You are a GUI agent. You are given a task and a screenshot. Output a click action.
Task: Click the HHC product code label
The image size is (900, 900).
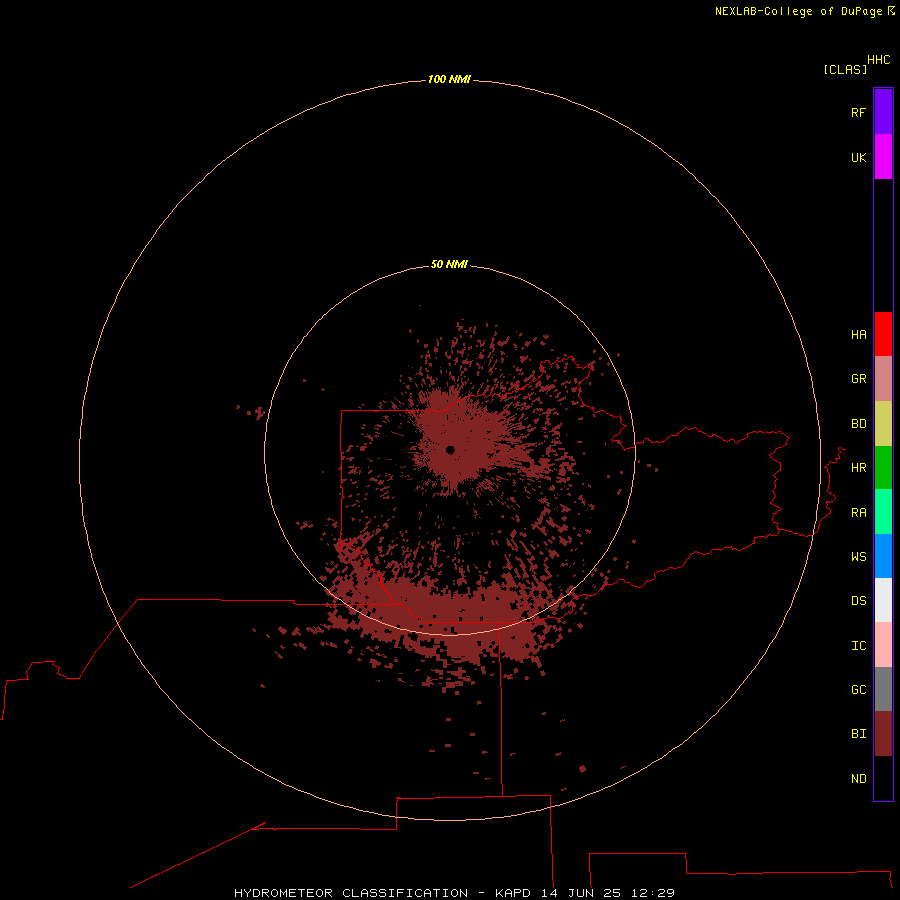tap(879, 60)
